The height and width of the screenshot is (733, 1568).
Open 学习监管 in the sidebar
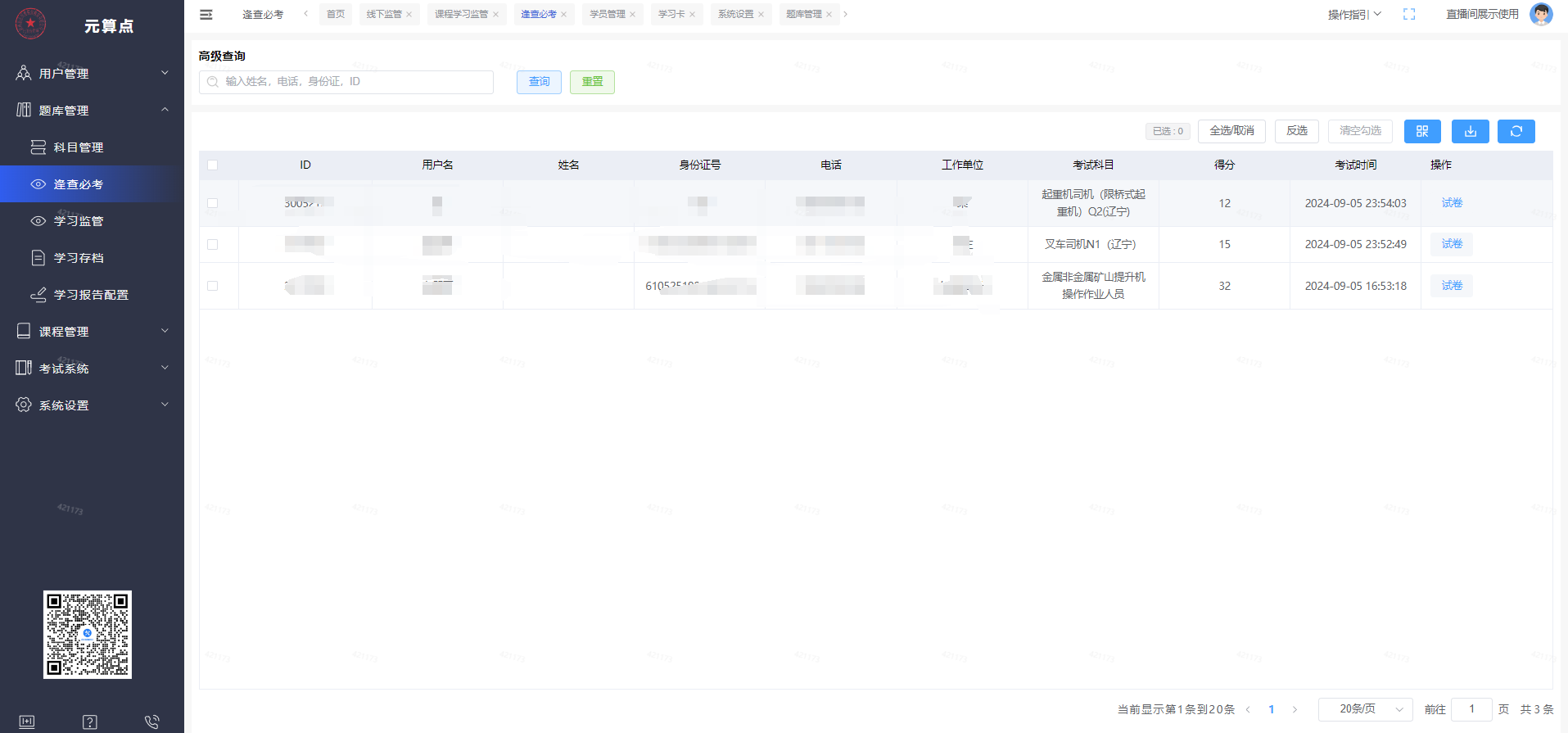[92, 221]
